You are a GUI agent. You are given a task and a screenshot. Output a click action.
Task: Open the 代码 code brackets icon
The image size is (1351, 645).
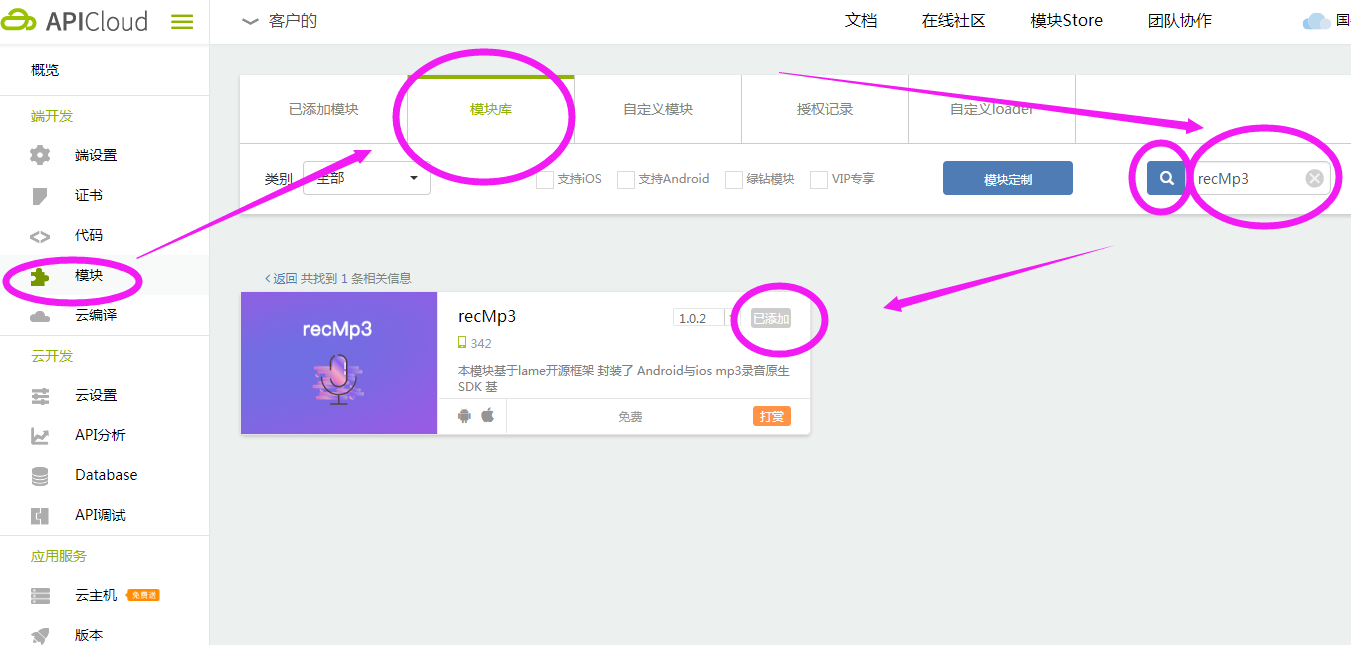point(40,236)
